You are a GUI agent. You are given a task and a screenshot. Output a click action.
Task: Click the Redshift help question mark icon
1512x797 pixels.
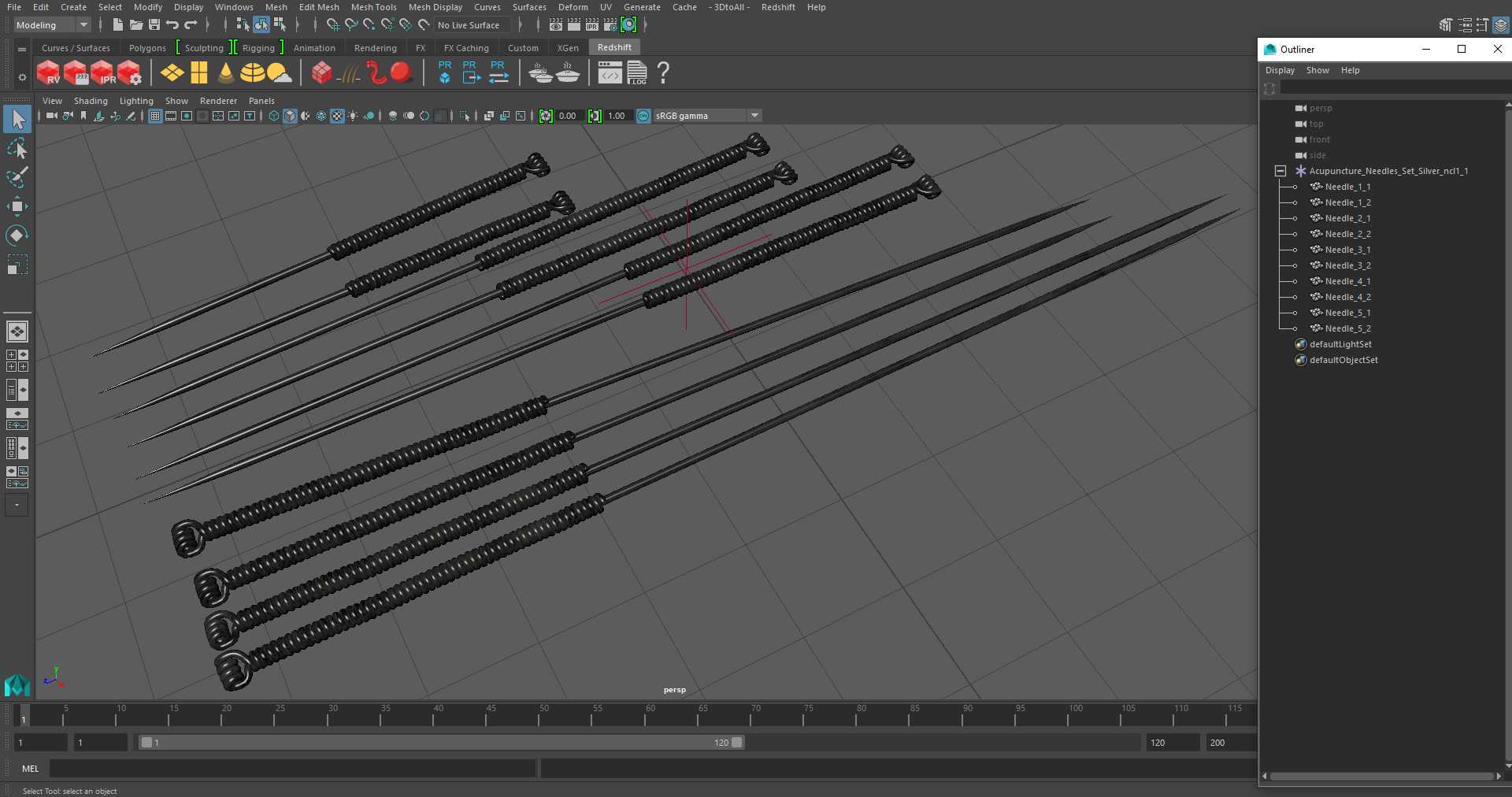point(663,73)
